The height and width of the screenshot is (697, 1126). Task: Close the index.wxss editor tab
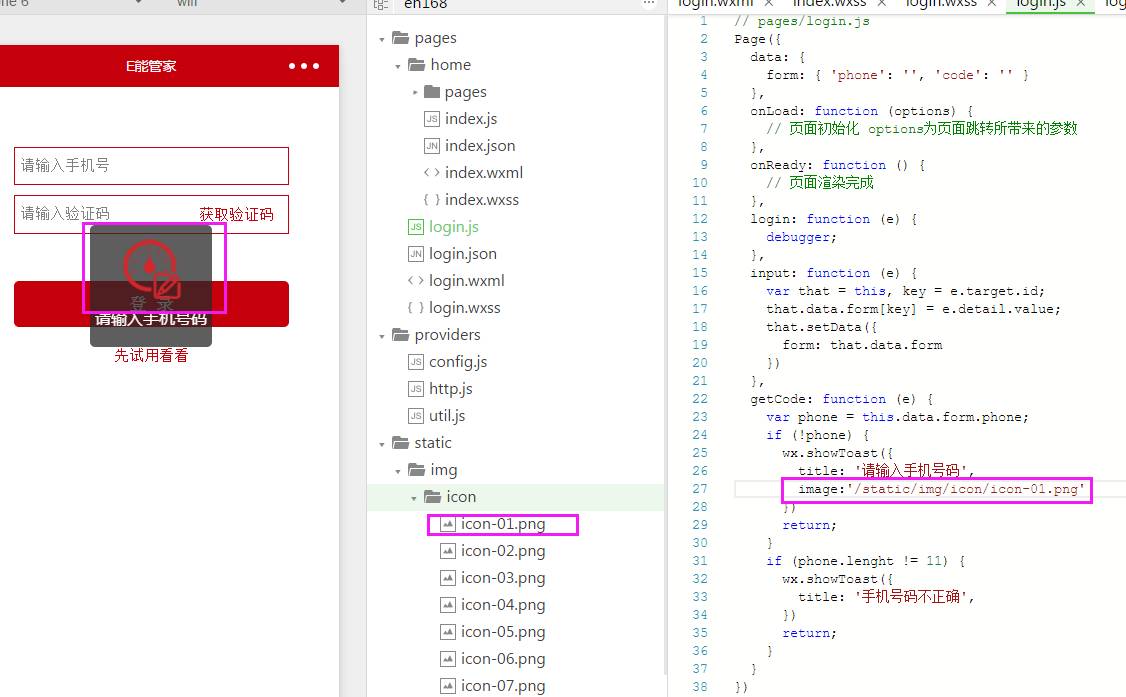[881, 4]
